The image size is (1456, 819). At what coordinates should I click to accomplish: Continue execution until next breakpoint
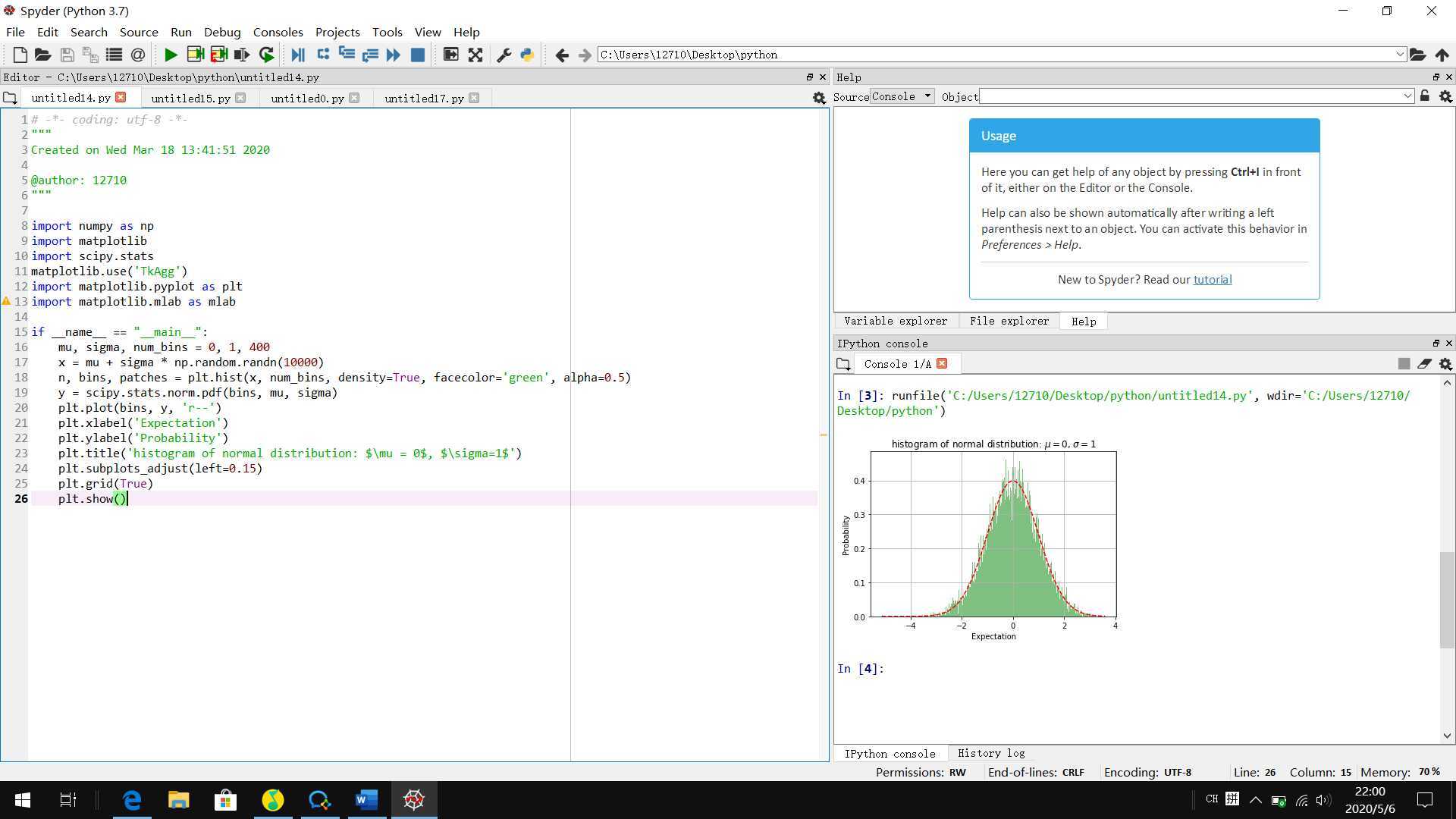(393, 55)
